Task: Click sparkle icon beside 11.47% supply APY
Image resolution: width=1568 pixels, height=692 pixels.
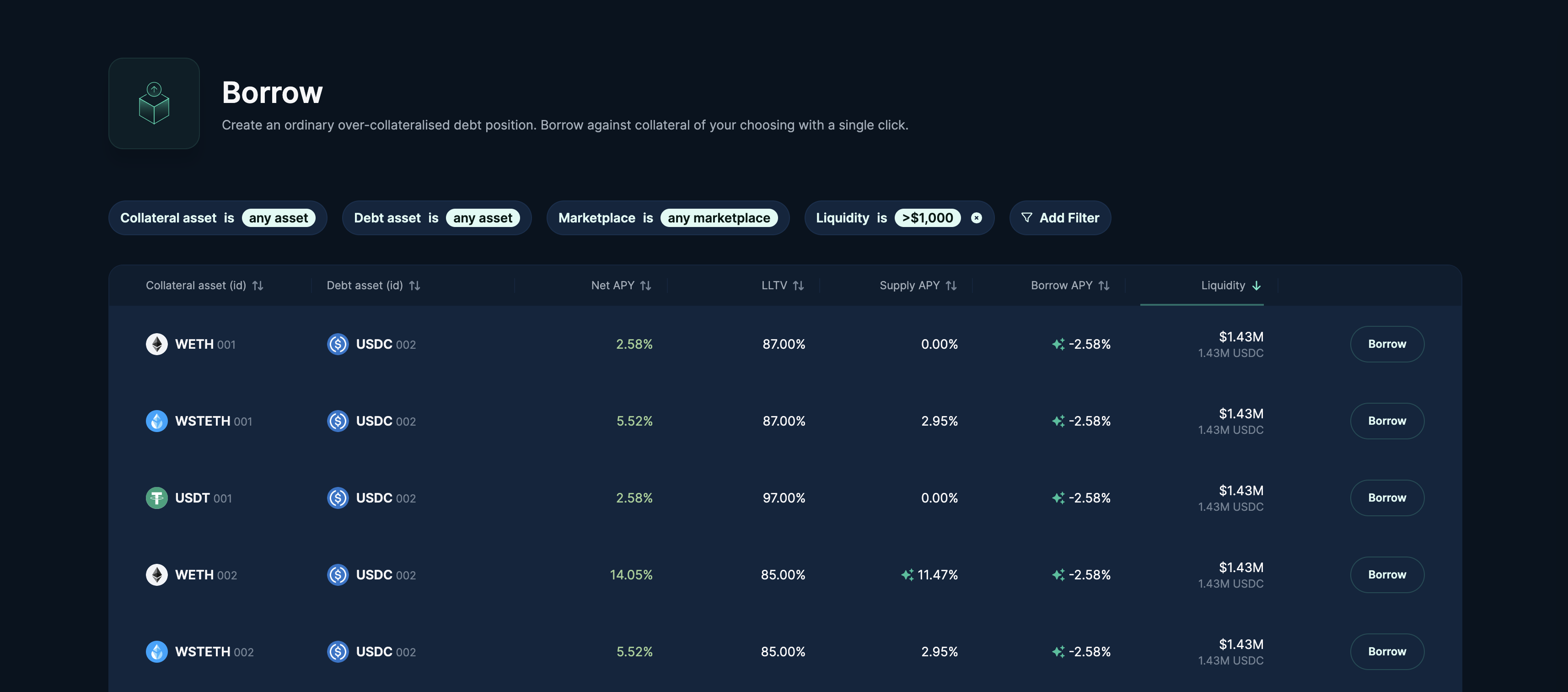Action: (x=908, y=574)
